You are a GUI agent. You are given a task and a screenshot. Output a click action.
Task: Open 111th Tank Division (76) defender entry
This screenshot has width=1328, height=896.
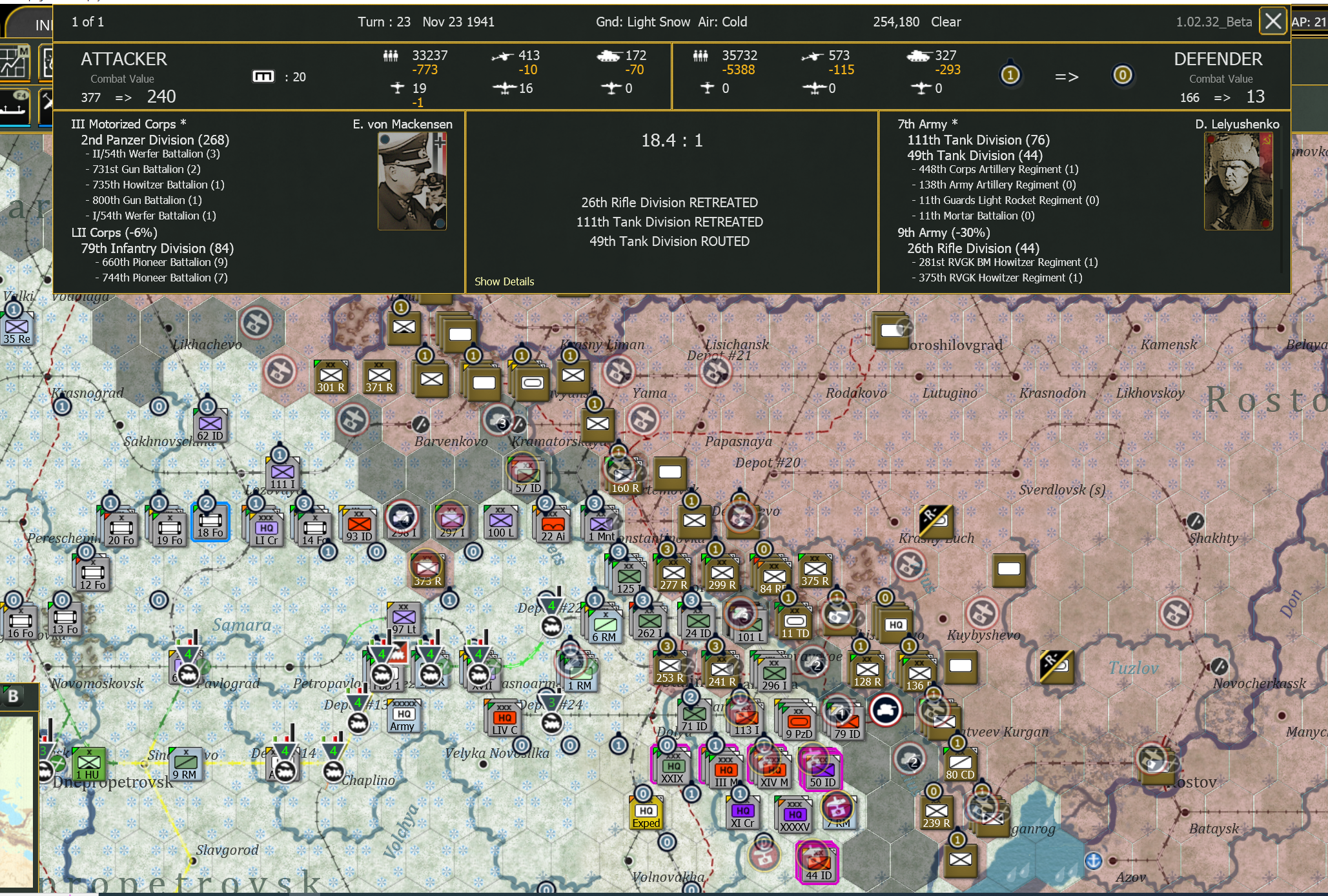click(978, 139)
